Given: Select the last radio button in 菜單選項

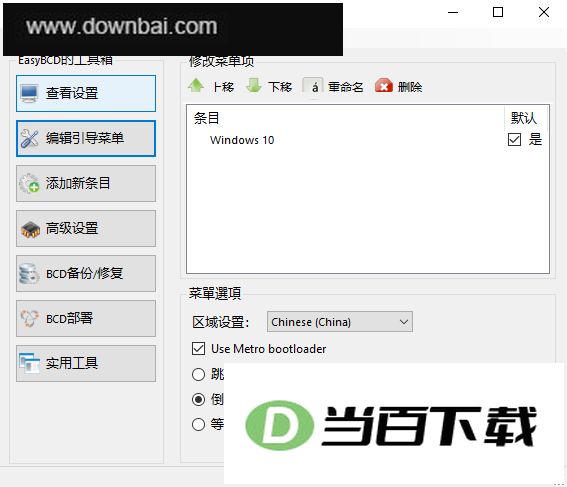Looking at the screenshot, I should (x=198, y=424).
